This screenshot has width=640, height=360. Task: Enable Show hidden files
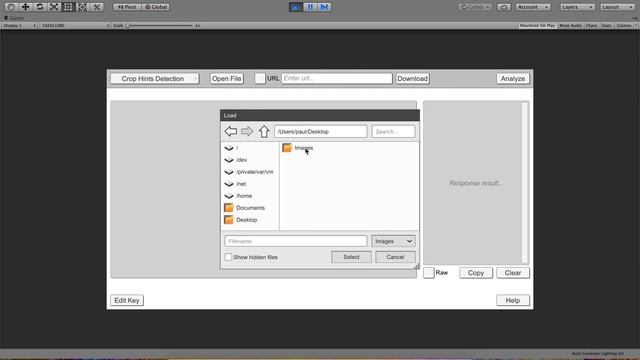(x=228, y=257)
